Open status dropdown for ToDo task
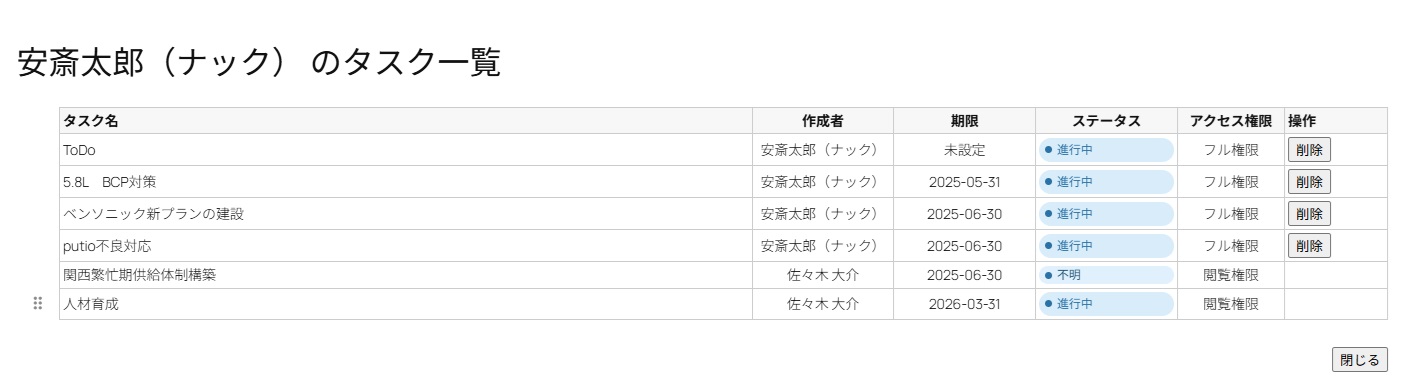1405x386 pixels. [x=1106, y=150]
